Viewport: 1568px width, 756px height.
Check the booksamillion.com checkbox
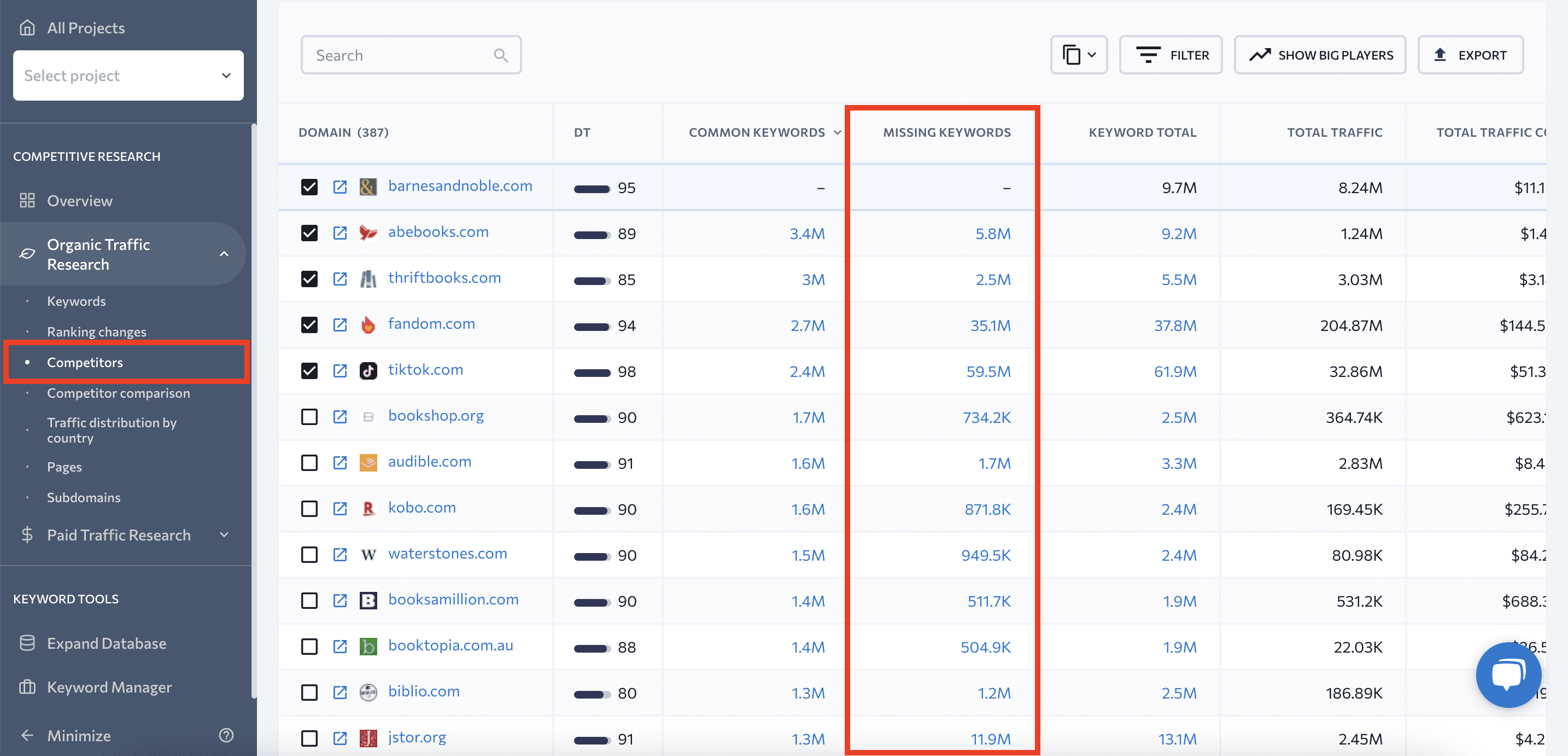pyautogui.click(x=309, y=601)
